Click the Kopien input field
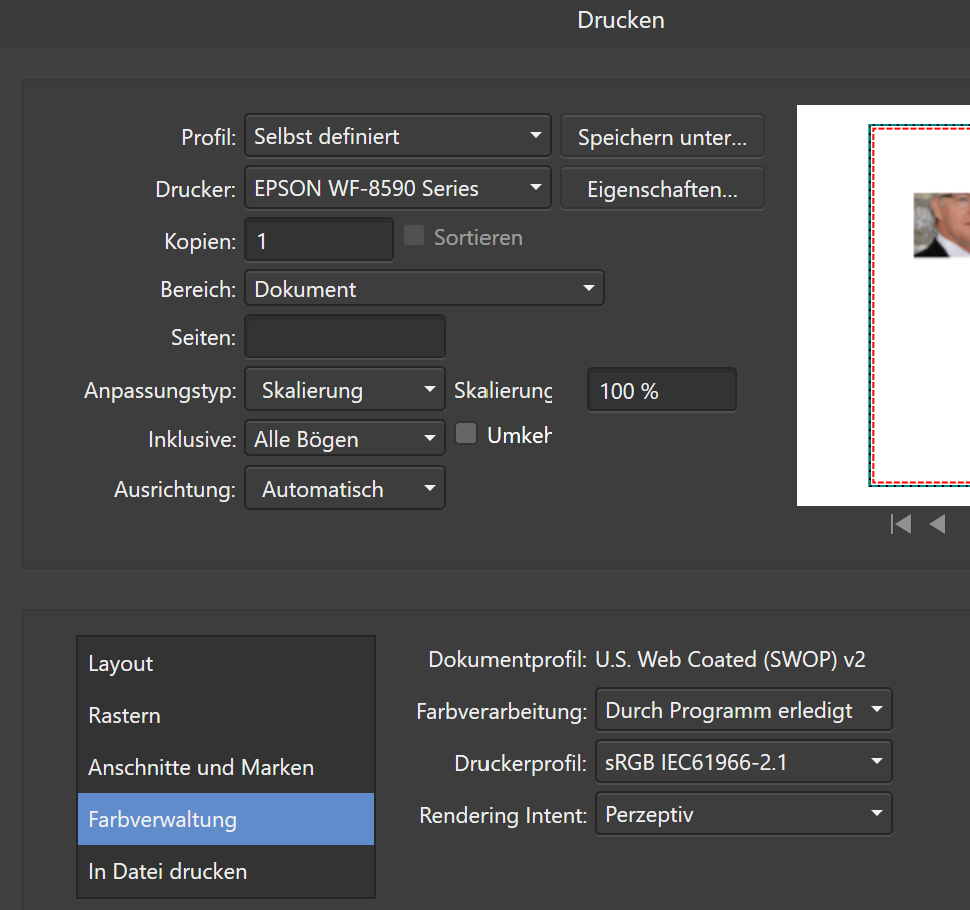970x910 pixels. [x=319, y=241]
